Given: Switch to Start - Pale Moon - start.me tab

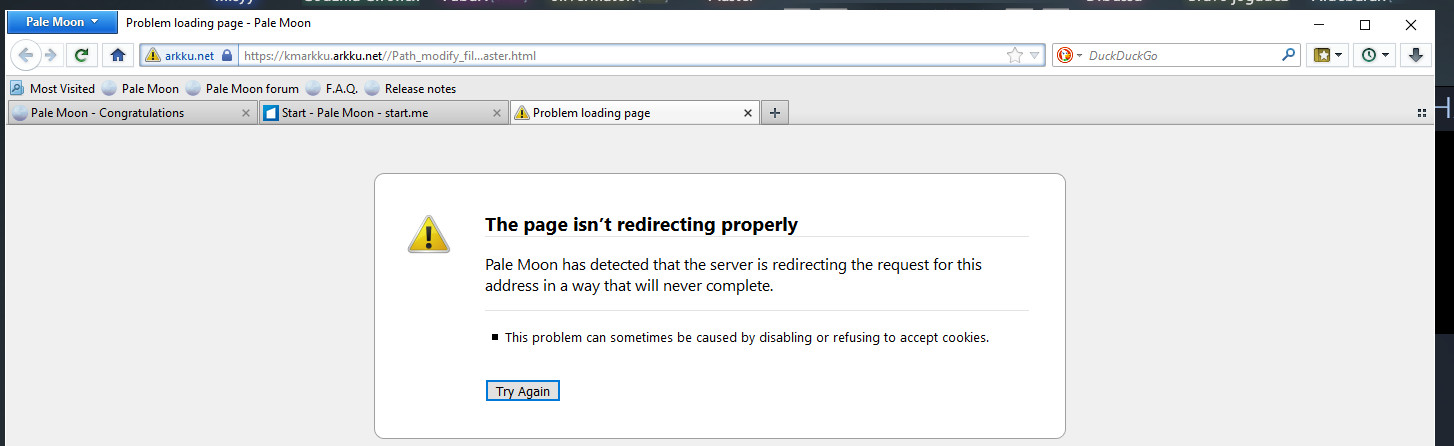Looking at the screenshot, I should coord(383,113).
